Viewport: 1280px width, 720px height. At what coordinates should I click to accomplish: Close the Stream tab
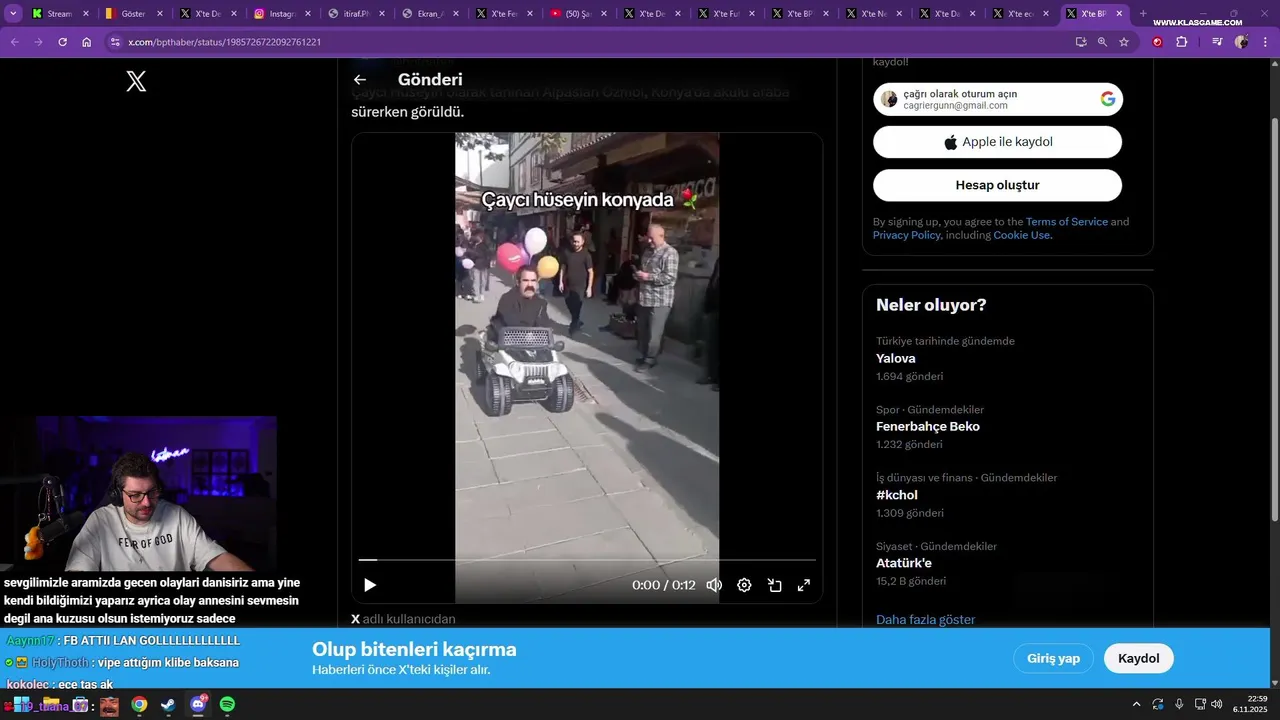(x=85, y=14)
